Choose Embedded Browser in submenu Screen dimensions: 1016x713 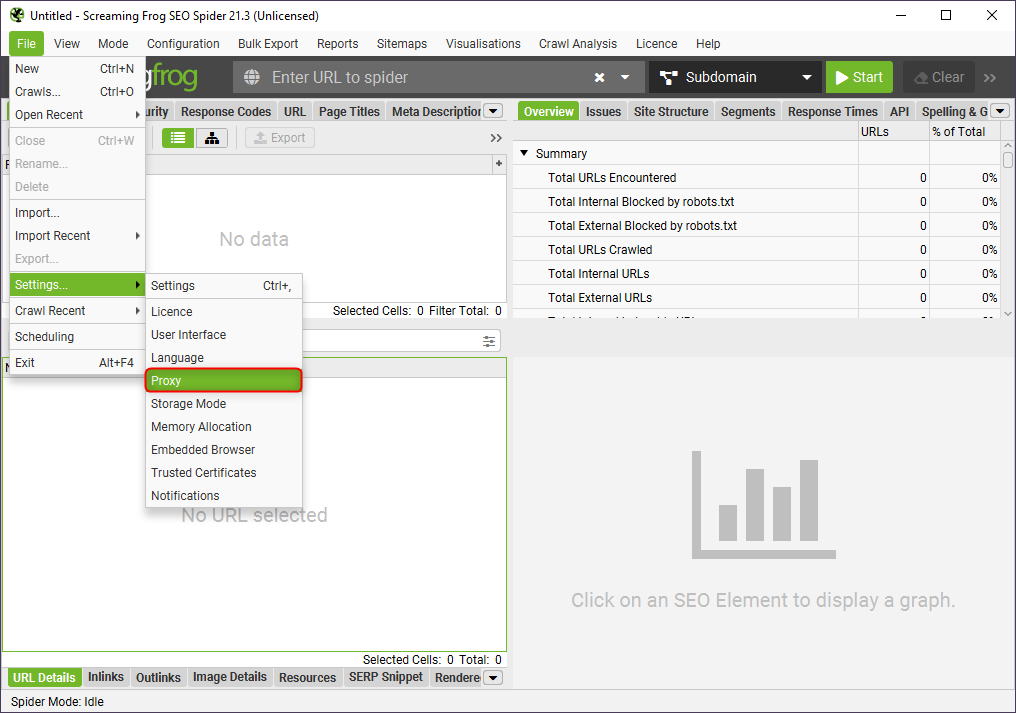point(224,450)
